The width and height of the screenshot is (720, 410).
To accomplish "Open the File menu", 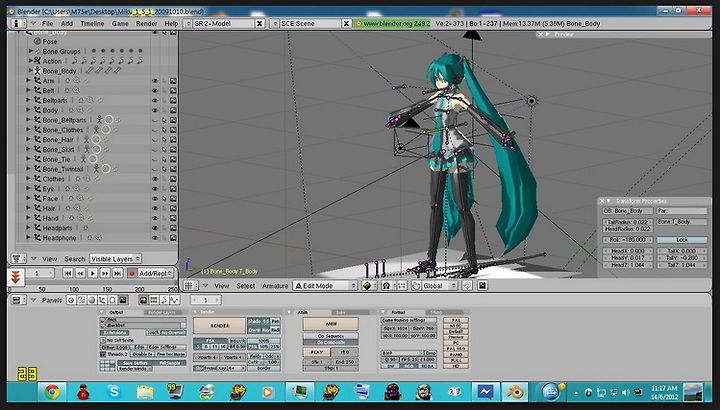I will coord(47,23).
